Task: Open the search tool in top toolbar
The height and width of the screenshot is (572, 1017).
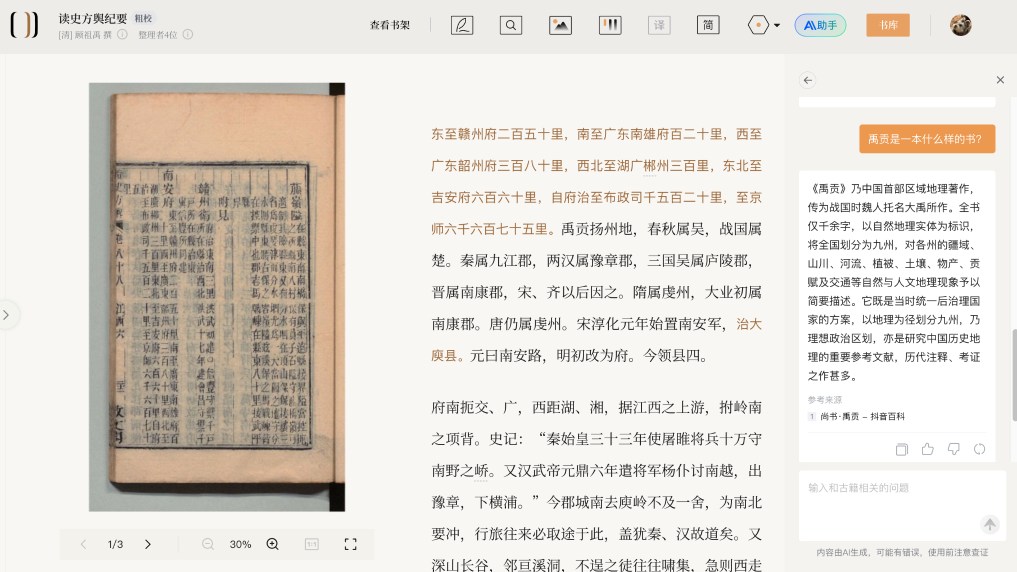Action: [510, 25]
